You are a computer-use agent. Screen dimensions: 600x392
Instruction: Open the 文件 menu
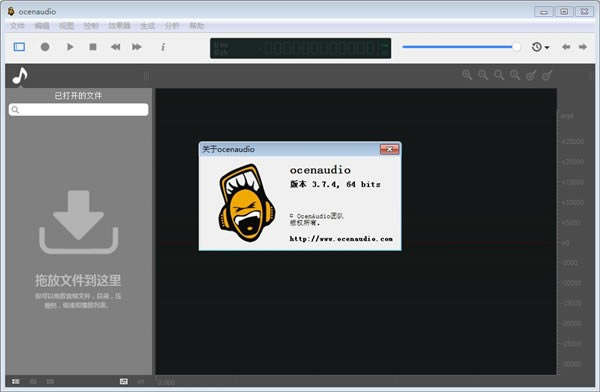(17, 26)
